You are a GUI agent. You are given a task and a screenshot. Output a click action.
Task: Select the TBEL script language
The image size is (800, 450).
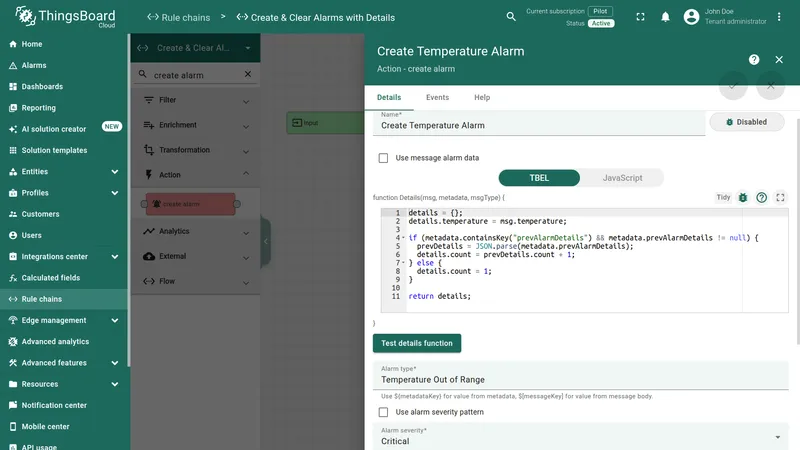pos(539,178)
